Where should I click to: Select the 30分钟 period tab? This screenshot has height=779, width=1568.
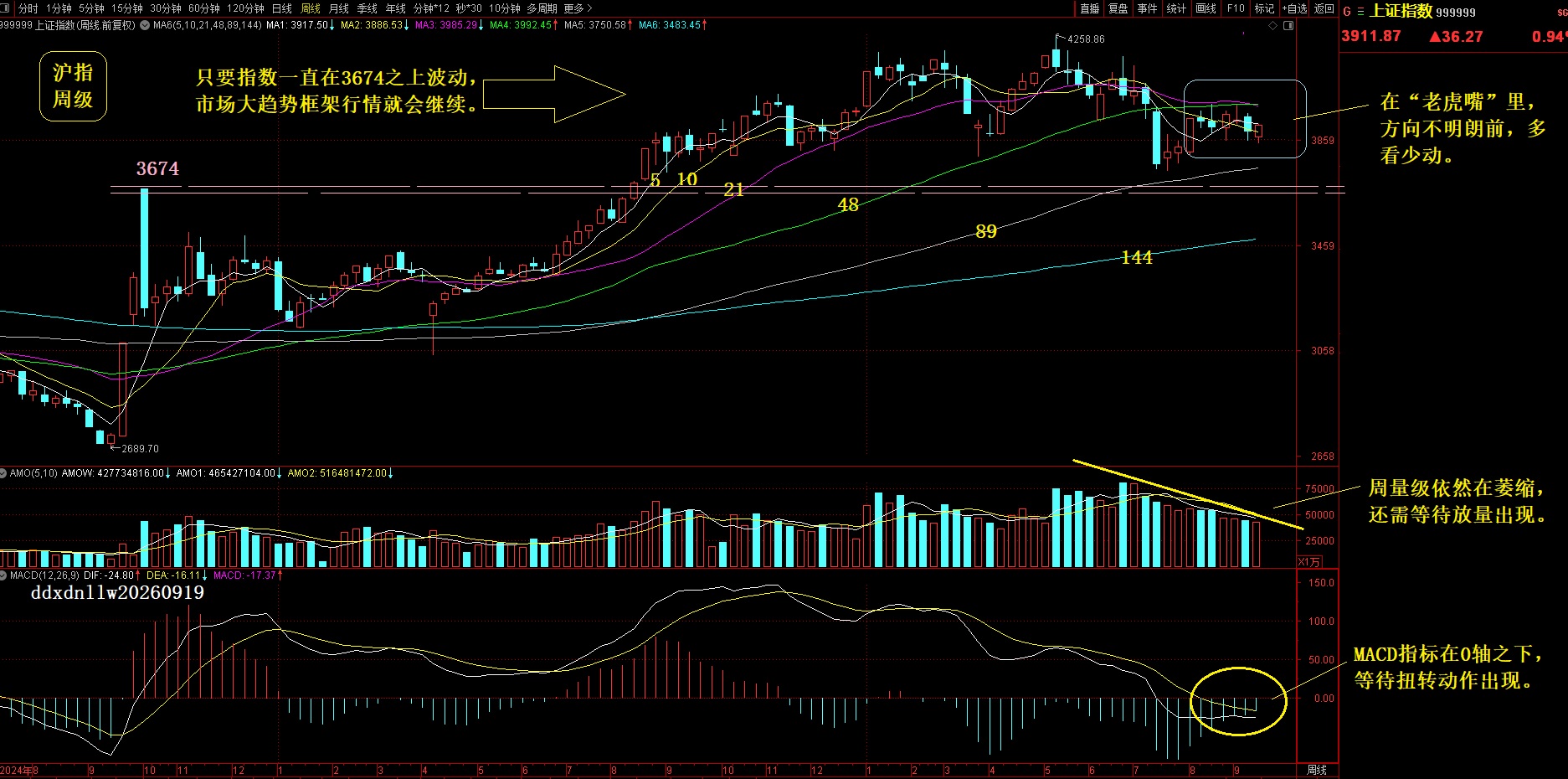click(x=166, y=8)
